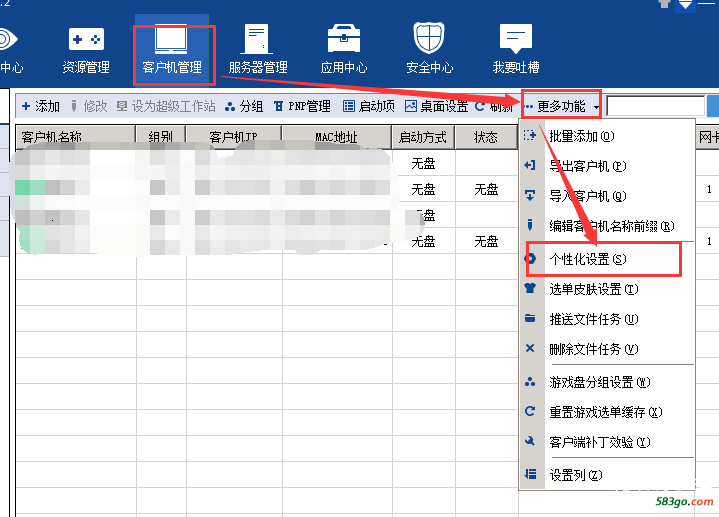Viewport: 719px width, 517px height.
Task: Open 客户机管理 monitor icon
Action: click(171, 39)
